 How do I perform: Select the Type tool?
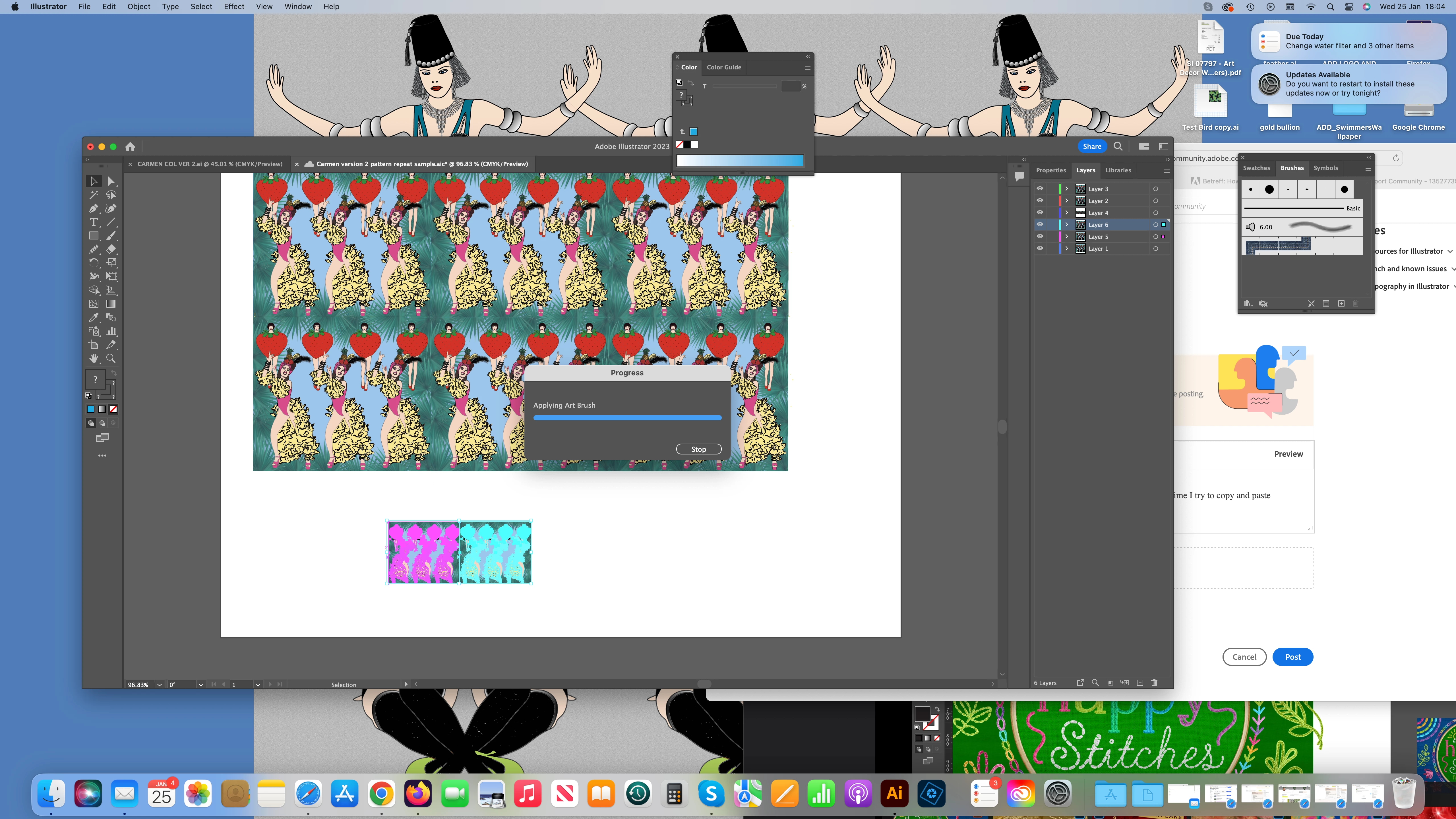click(x=94, y=222)
